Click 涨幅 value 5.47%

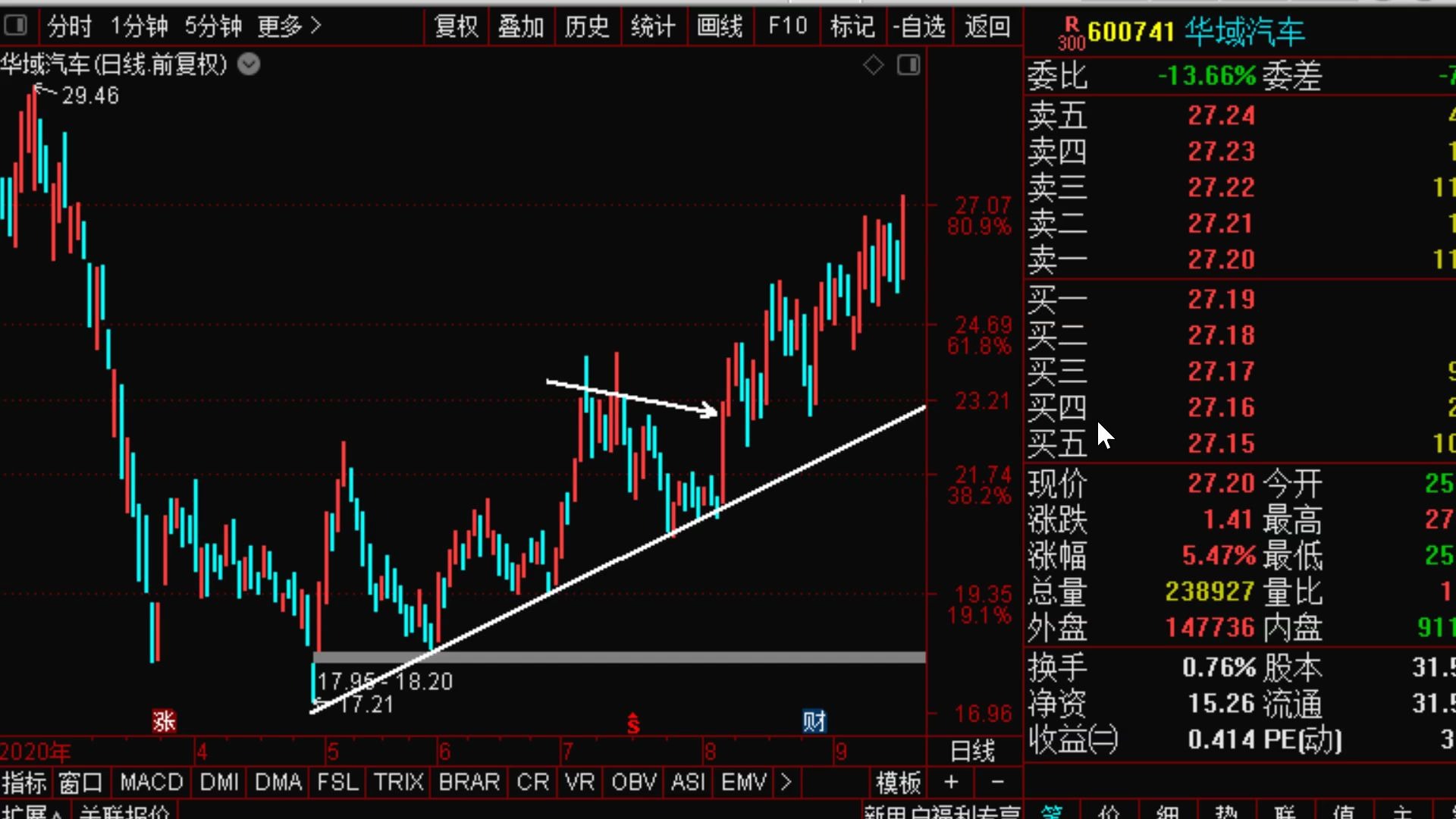pyautogui.click(x=1219, y=556)
